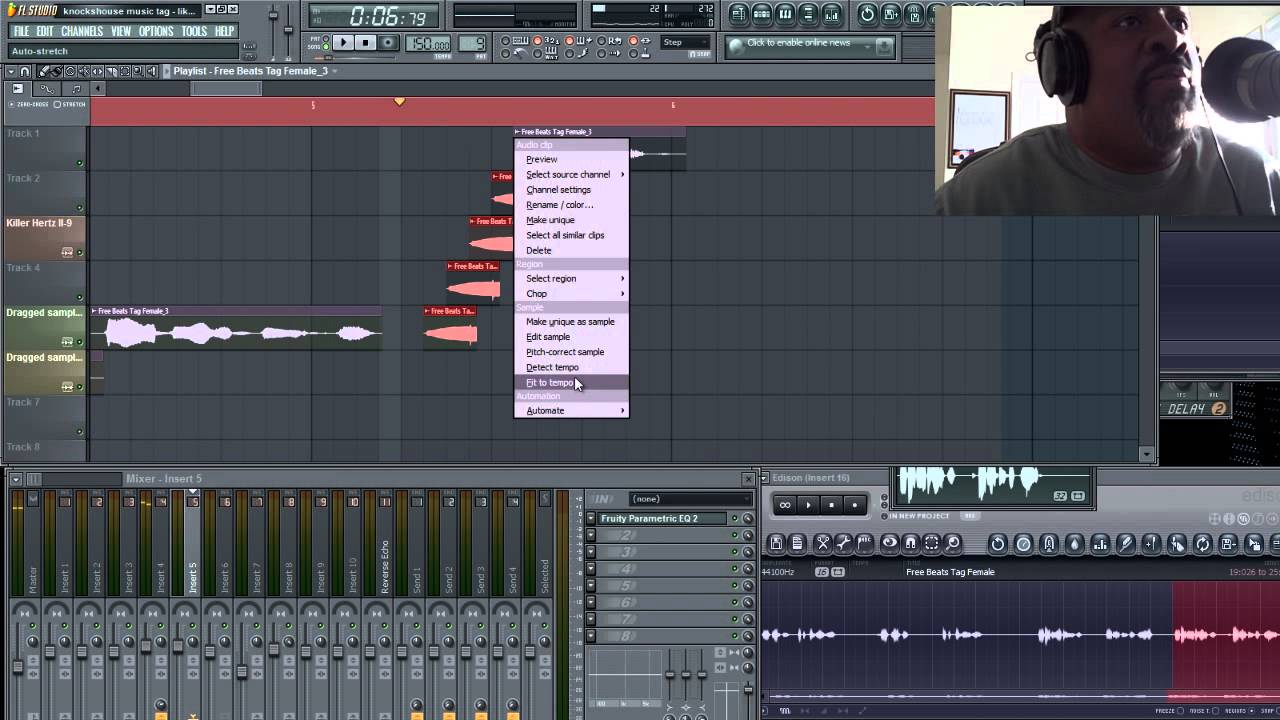Toggle Insert 1 mute LED in mixer
Viewport: 1280px width, 720px height.
64,626
